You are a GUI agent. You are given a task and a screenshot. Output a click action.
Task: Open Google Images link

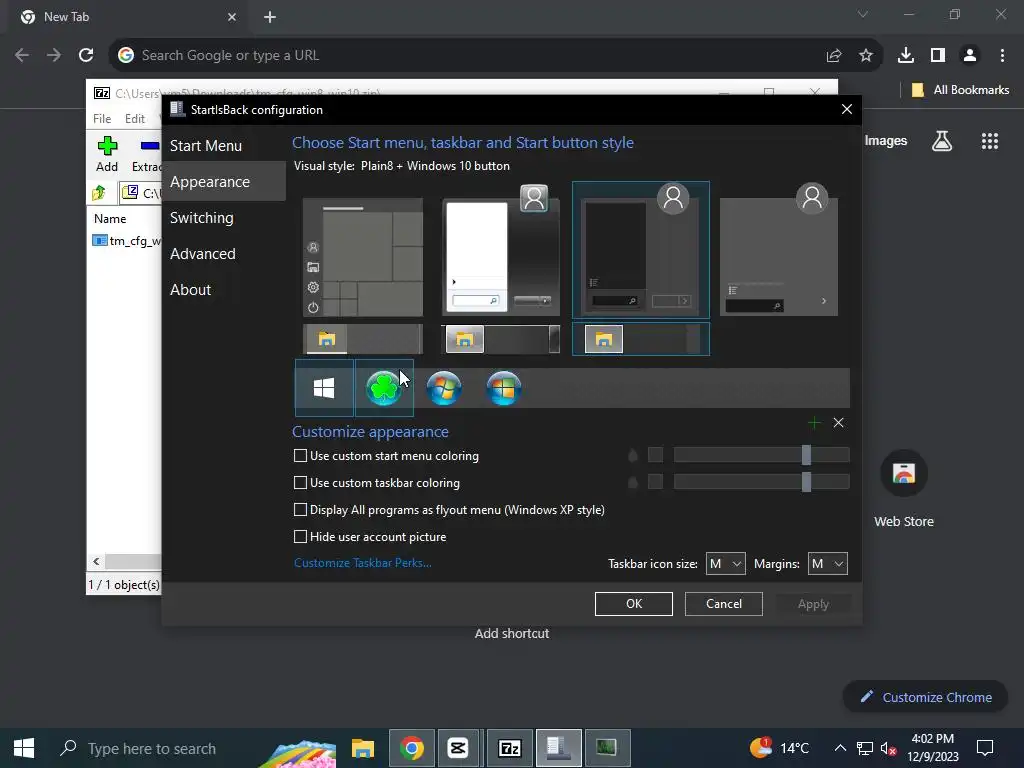(x=886, y=140)
